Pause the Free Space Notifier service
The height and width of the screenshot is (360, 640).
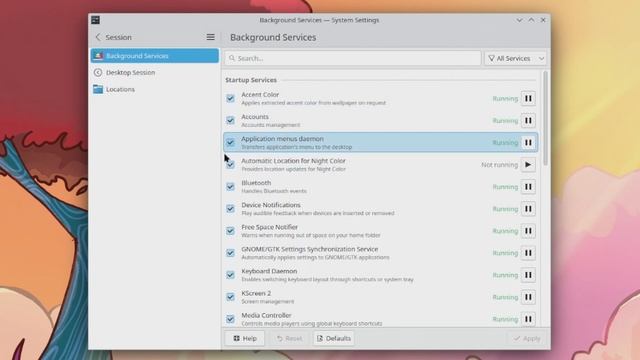coord(528,231)
